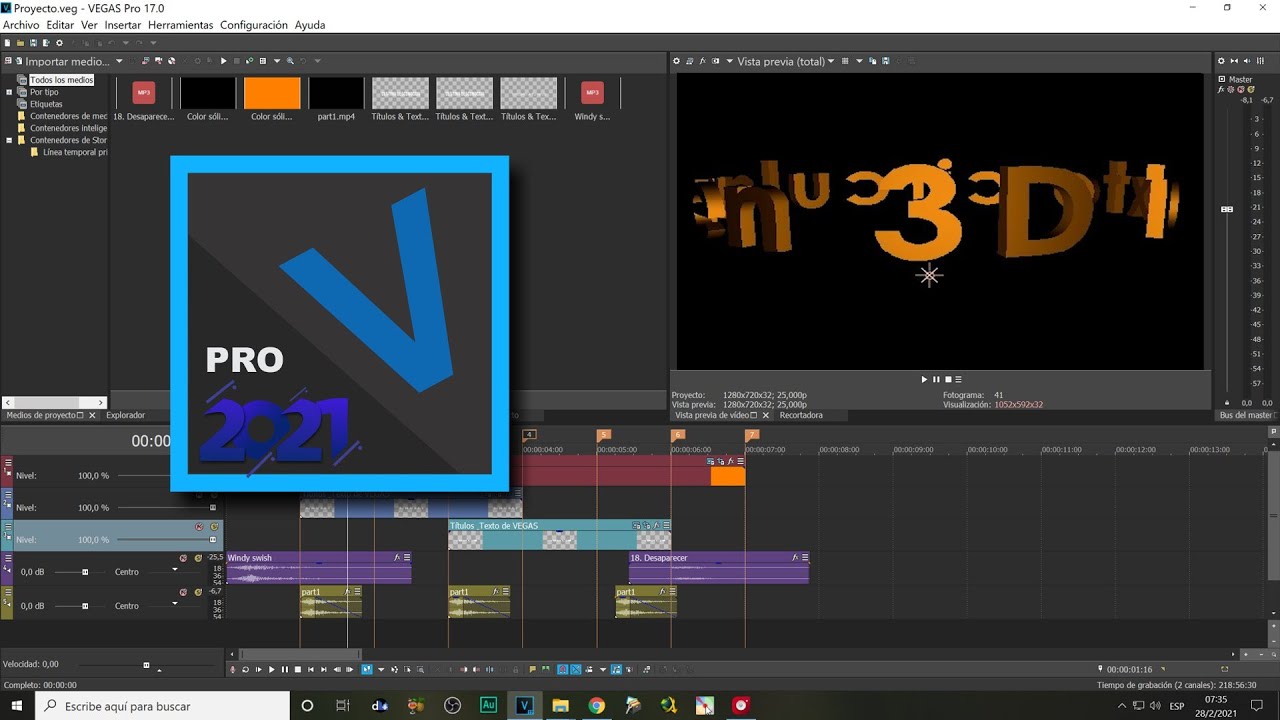
Task: Open the media views dropdown arrow
Action: click(x=277, y=61)
